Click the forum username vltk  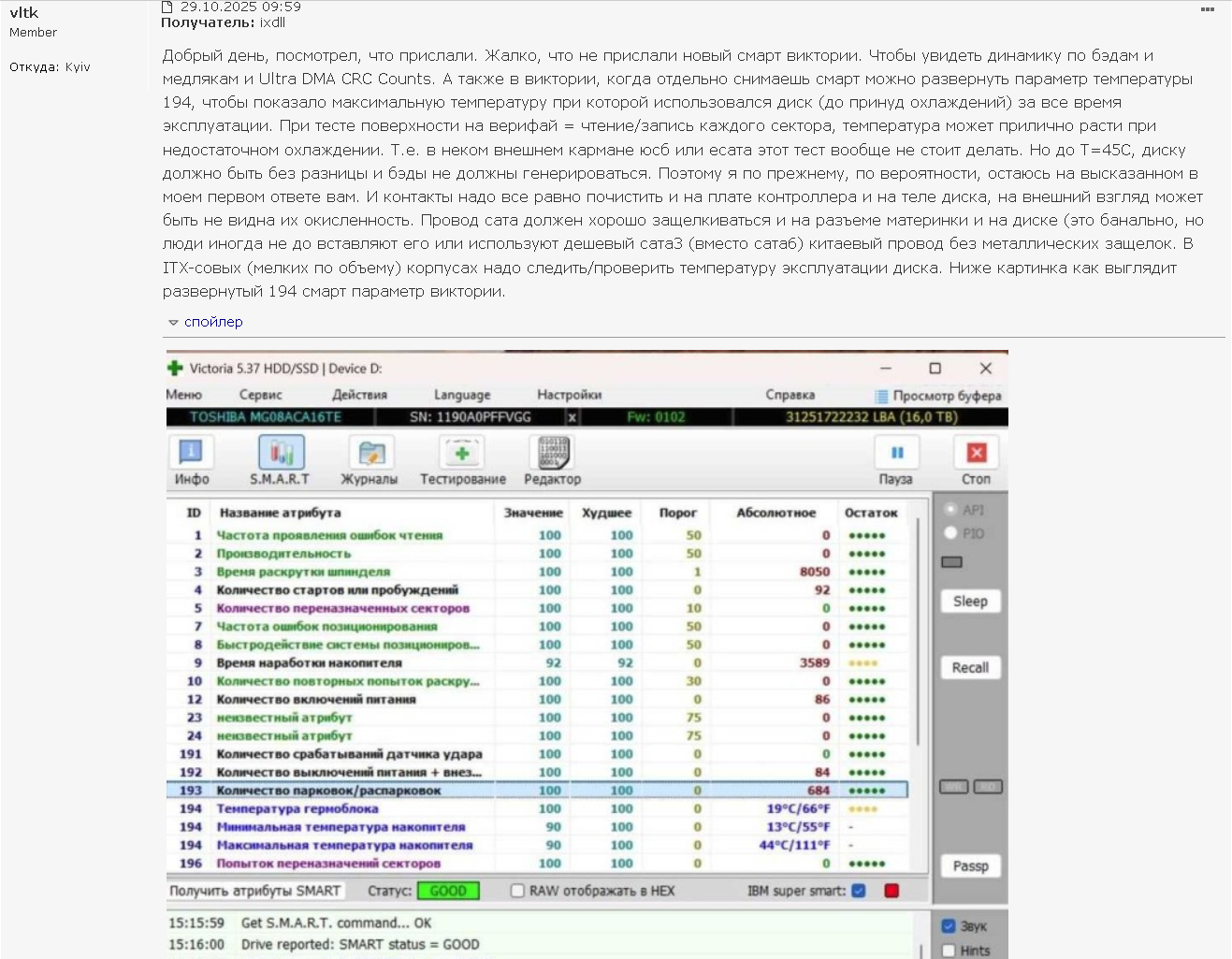tap(24, 13)
